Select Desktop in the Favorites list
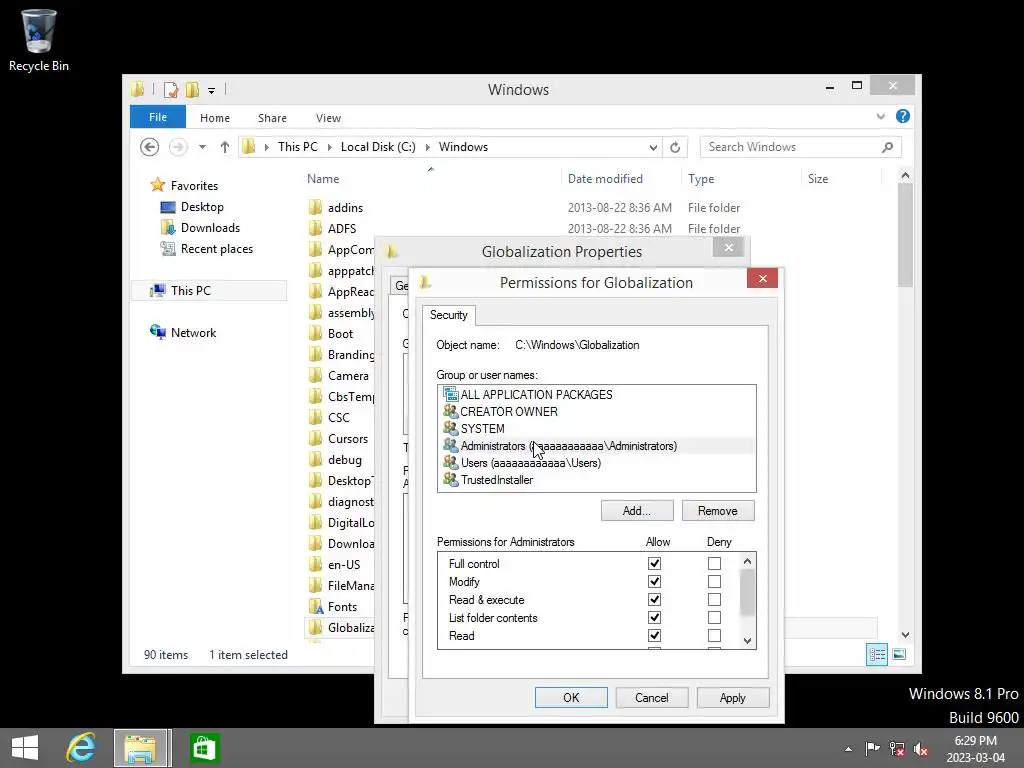This screenshot has width=1024, height=768. pyautogui.click(x=202, y=206)
